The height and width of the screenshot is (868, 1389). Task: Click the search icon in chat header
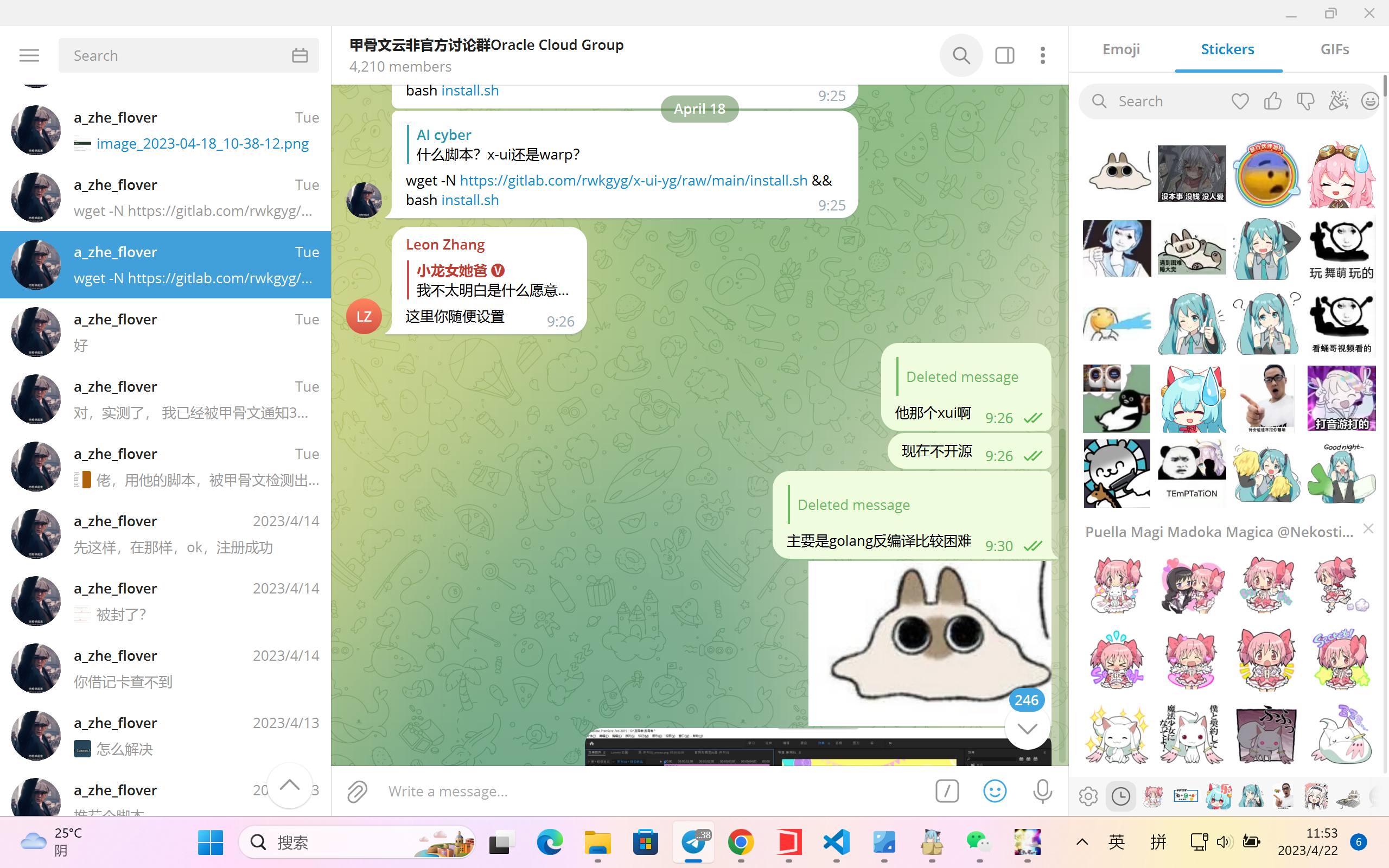pos(961,55)
